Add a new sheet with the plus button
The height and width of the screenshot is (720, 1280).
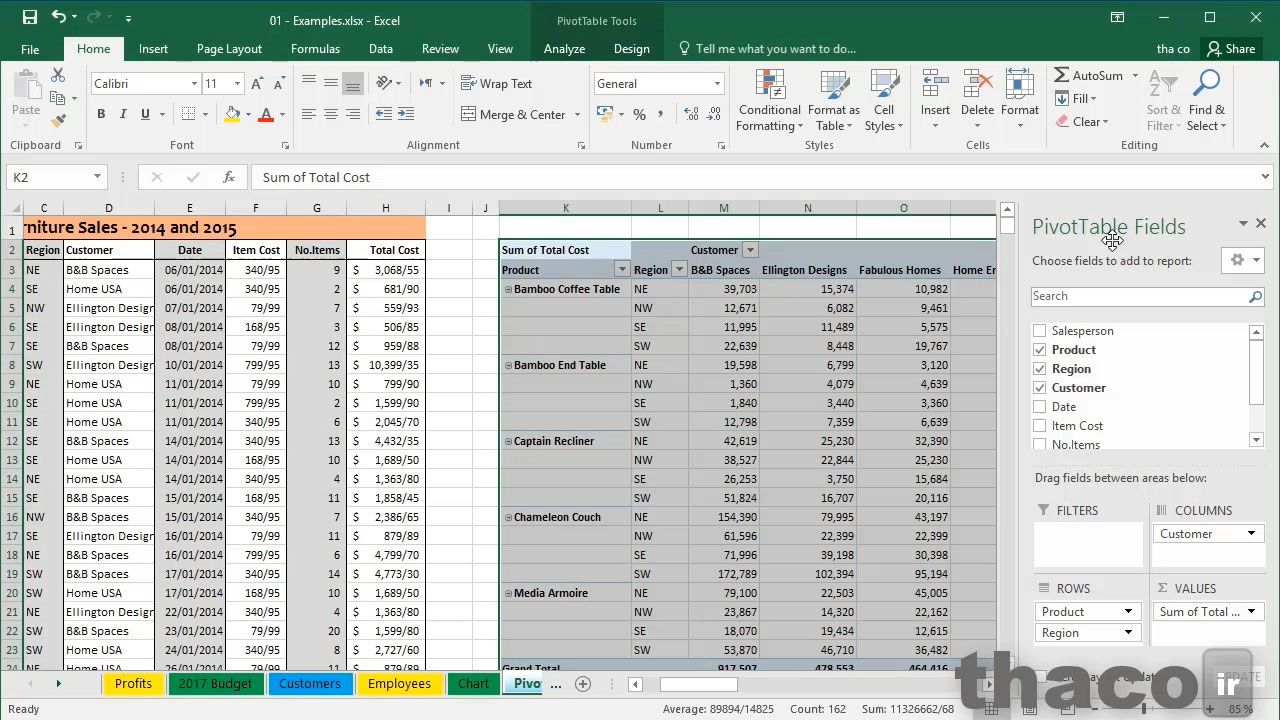[x=583, y=684]
